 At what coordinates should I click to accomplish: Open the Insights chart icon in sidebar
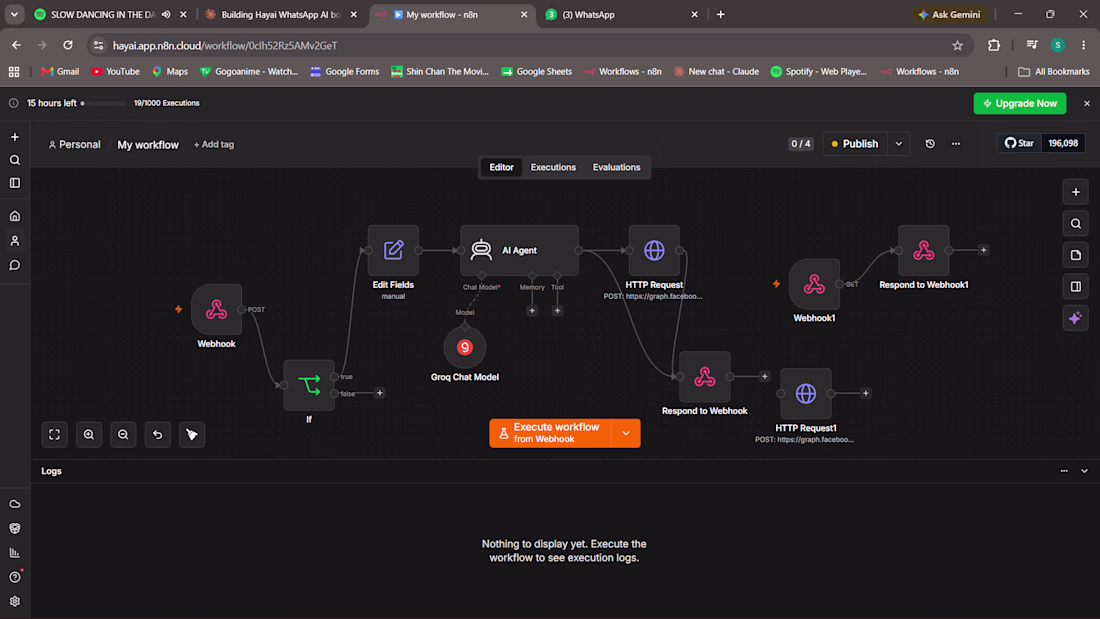pyautogui.click(x=15, y=553)
